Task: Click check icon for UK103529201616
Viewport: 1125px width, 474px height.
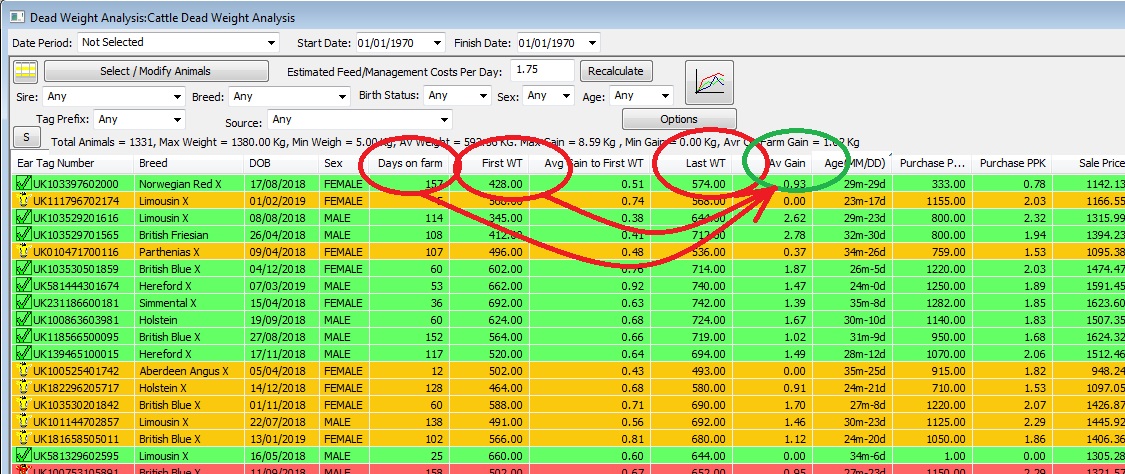Action: coord(23,218)
